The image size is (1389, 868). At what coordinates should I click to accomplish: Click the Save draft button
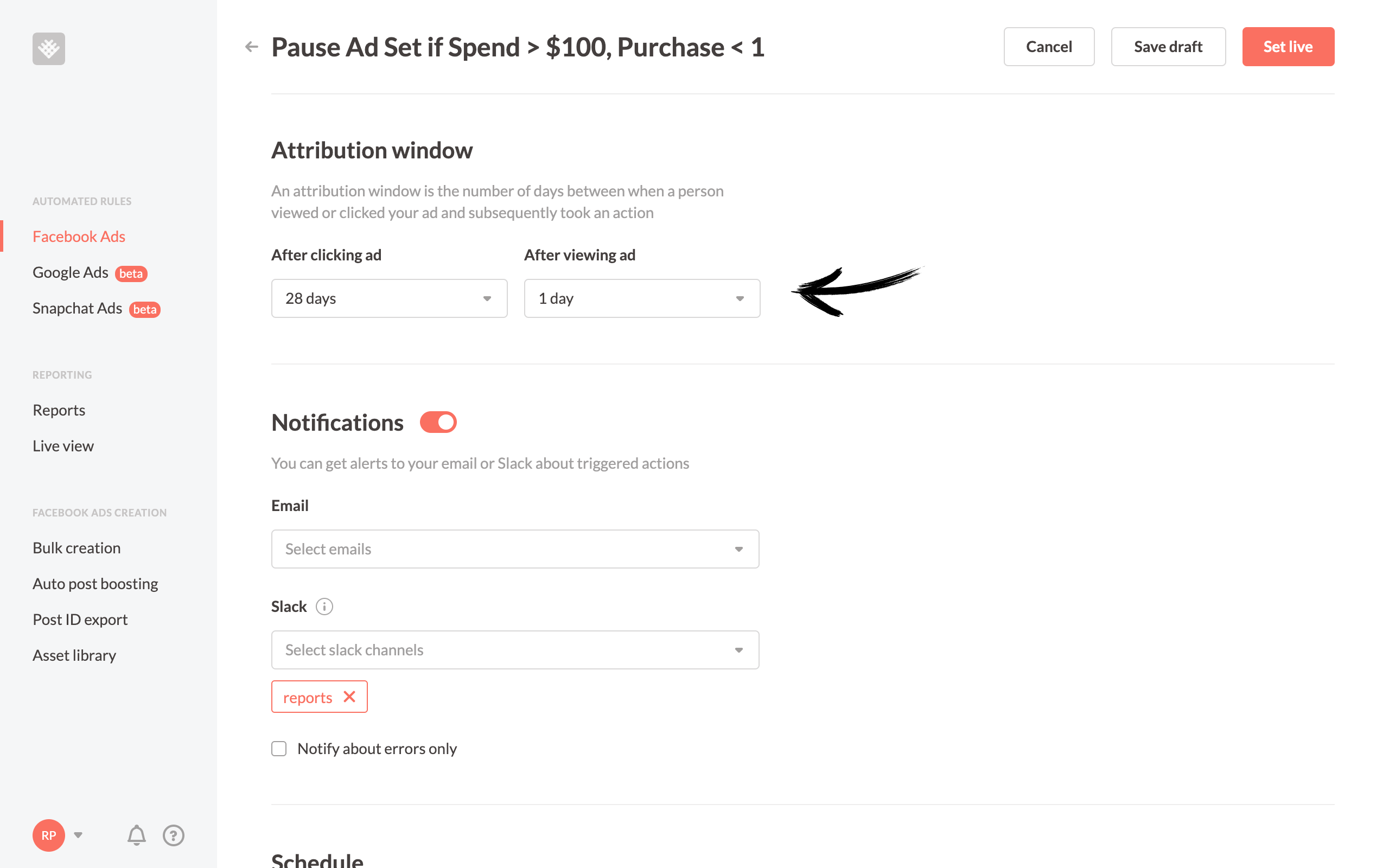pyautogui.click(x=1167, y=46)
